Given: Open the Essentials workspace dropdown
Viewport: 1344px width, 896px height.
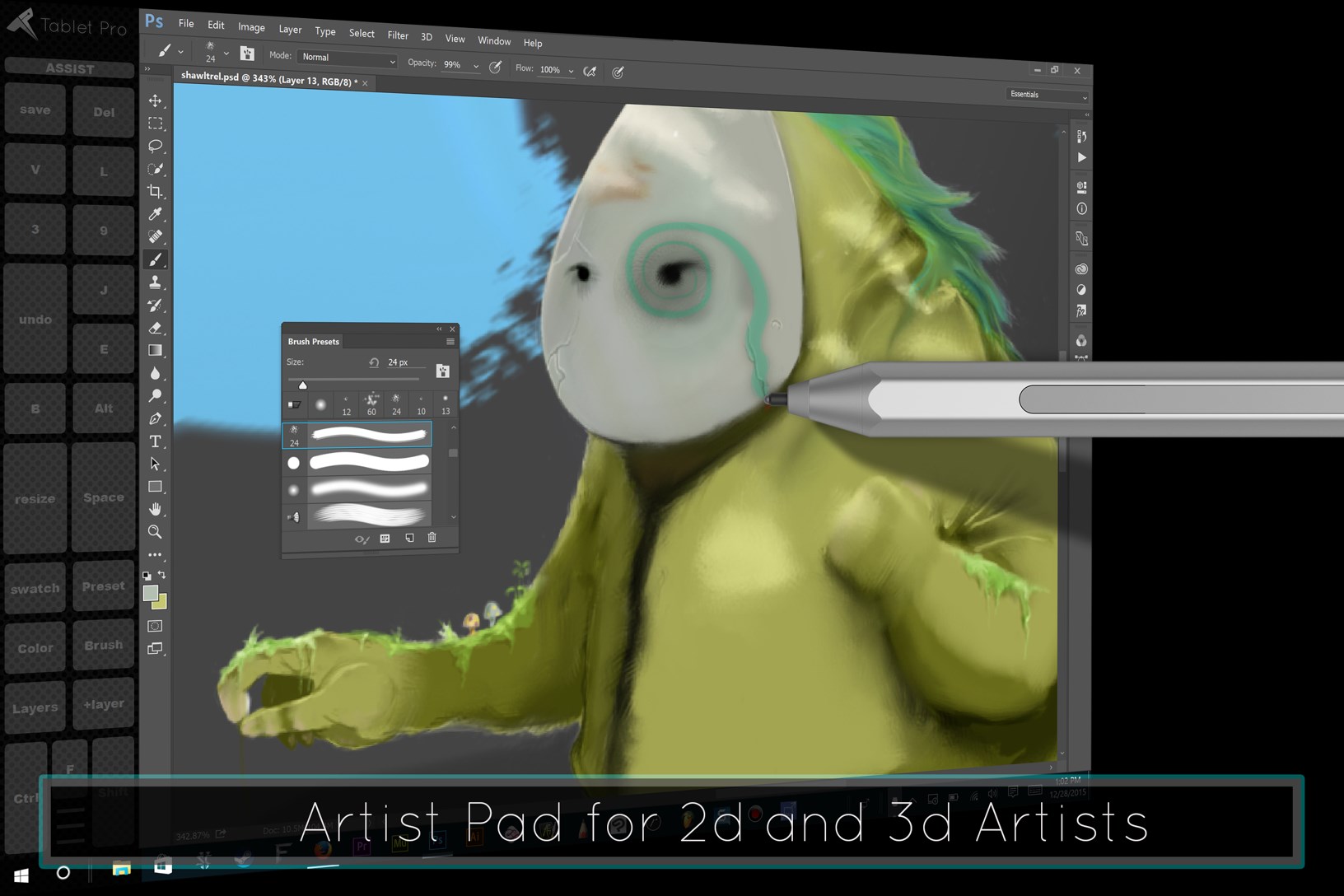Looking at the screenshot, I should pyautogui.click(x=1046, y=95).
